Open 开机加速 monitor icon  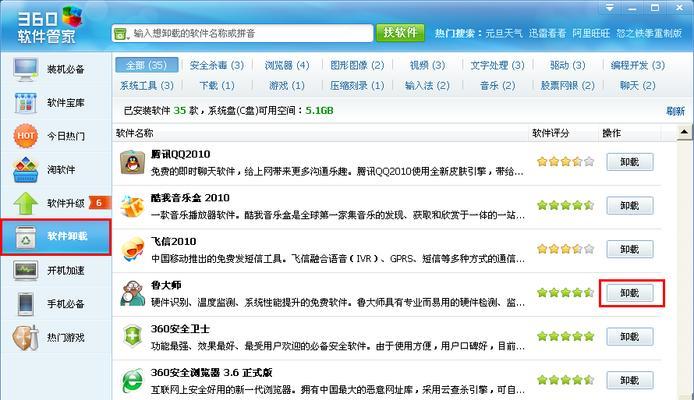tap(25, 270)
